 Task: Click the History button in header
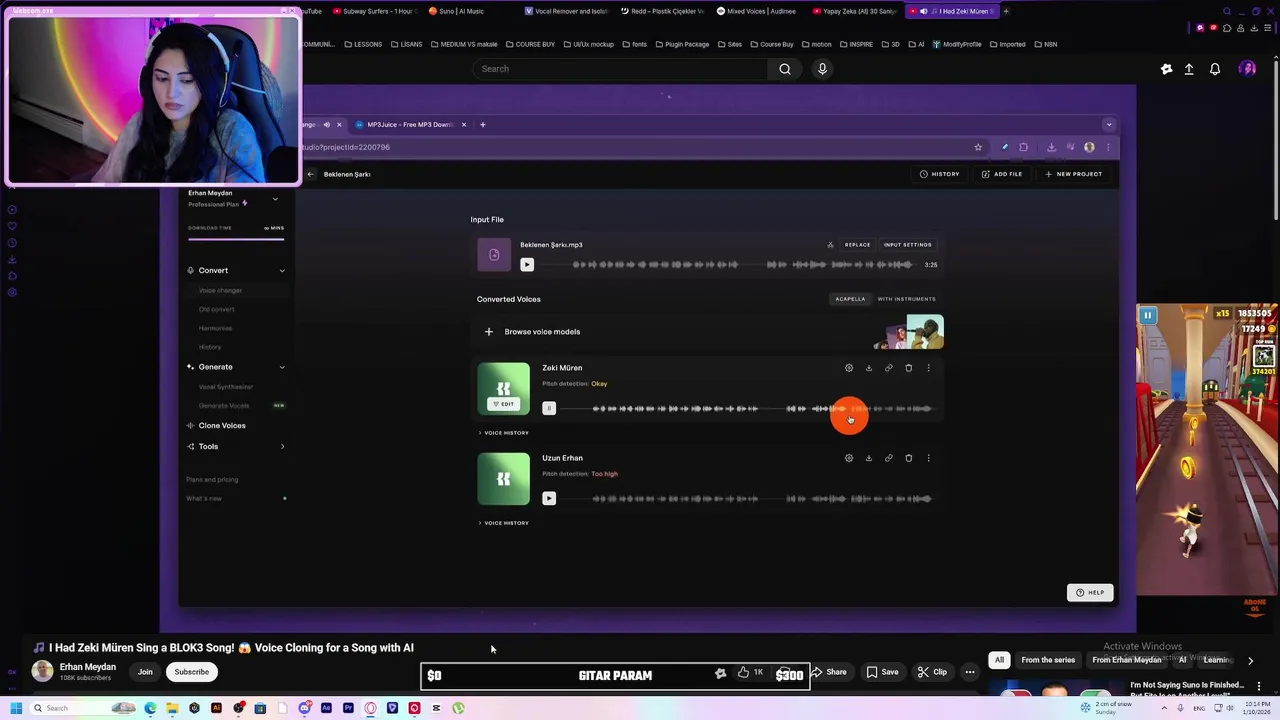939,174
